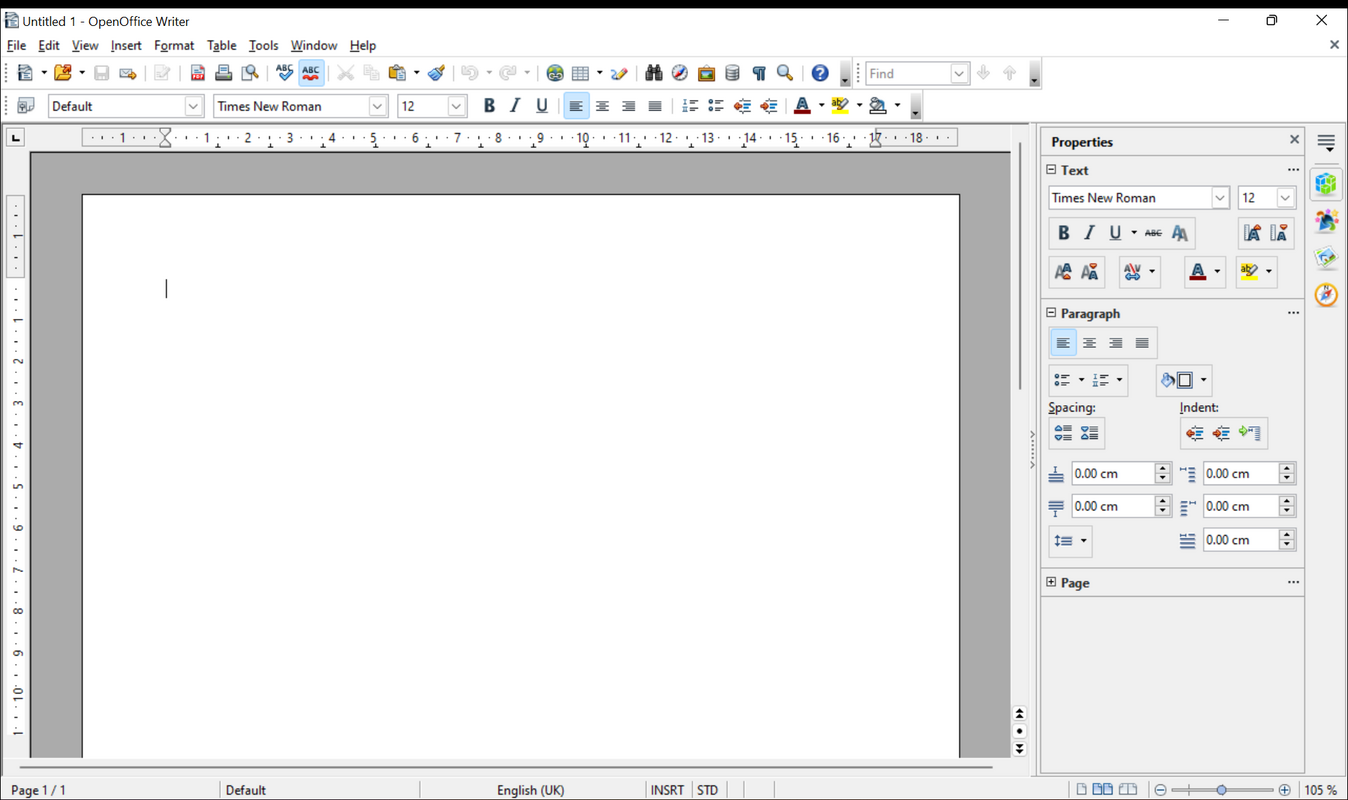Click sidebar Font Color swatch button
1348x800 pixels.
(1198, 271)
